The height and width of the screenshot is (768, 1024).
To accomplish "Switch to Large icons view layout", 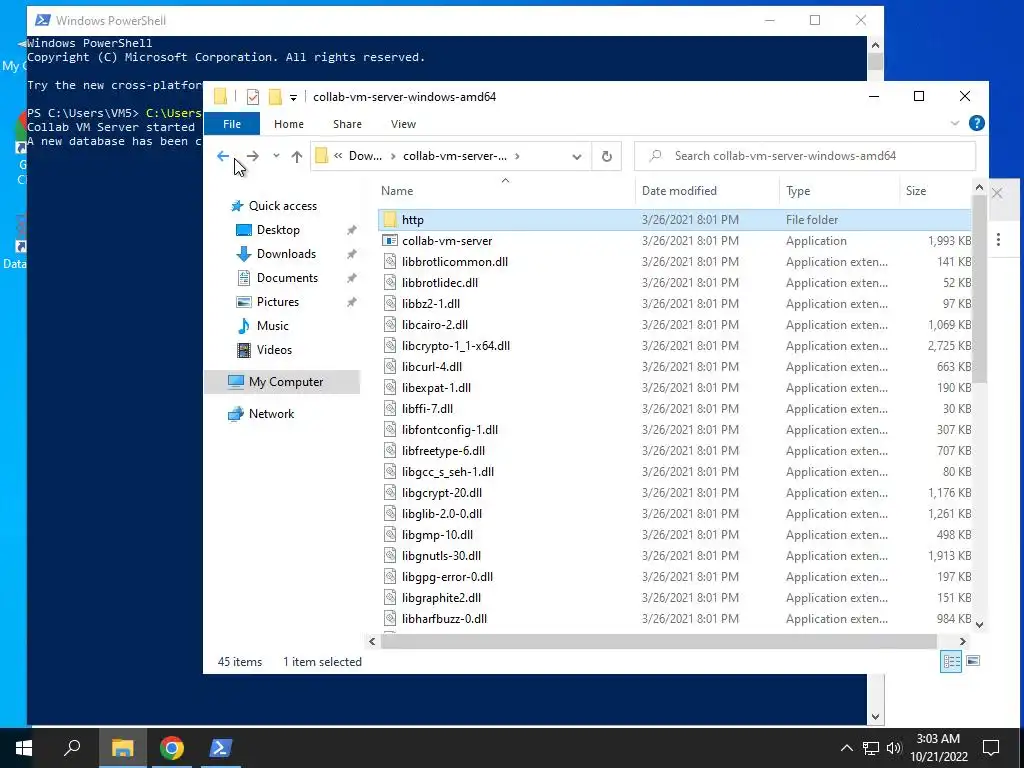I will 972,661.
